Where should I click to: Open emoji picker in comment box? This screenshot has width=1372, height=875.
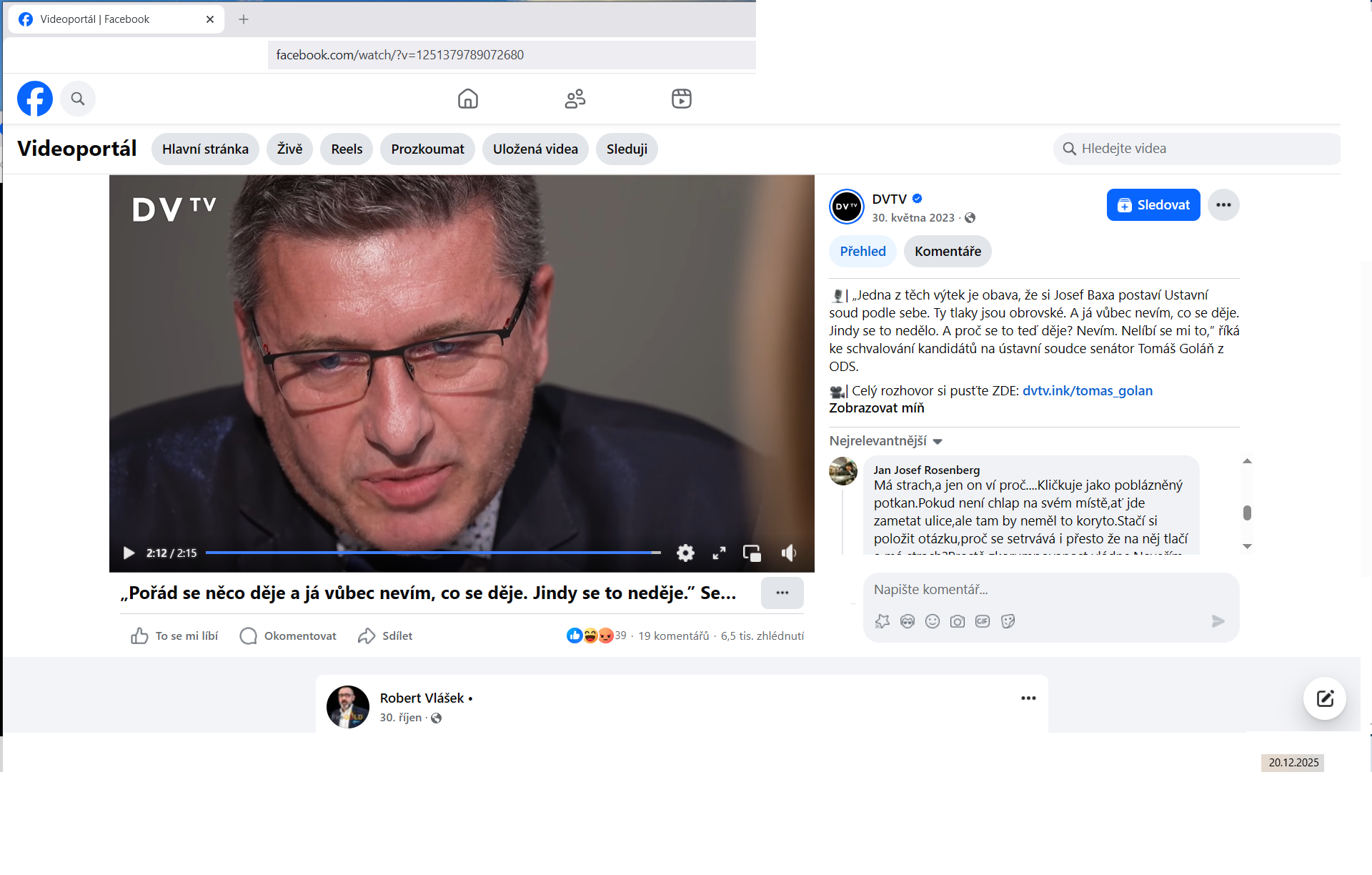(x=933, y=621)
